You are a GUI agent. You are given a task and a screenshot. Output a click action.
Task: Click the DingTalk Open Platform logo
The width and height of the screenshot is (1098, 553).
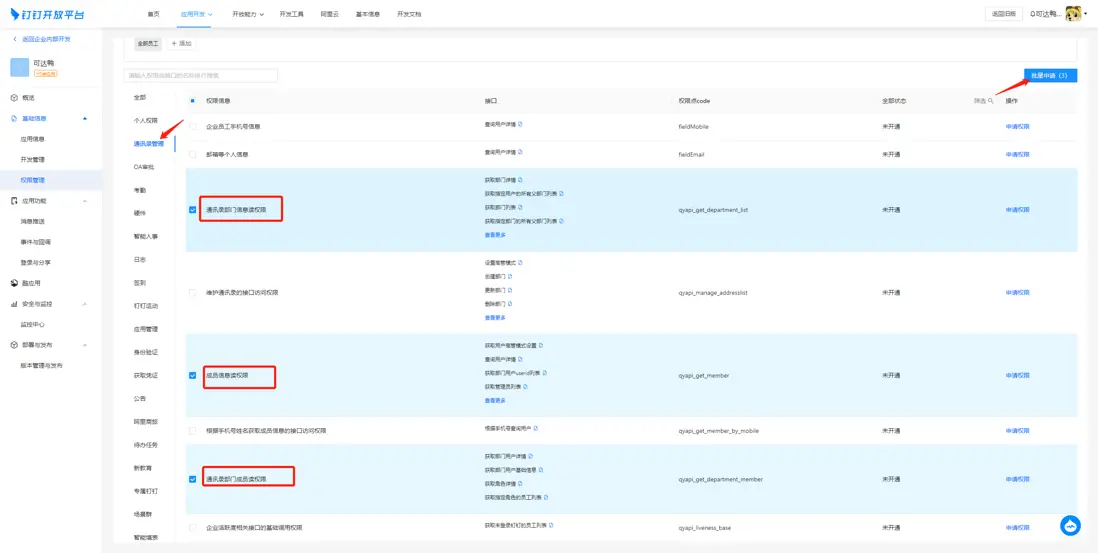tap(47, 14)
